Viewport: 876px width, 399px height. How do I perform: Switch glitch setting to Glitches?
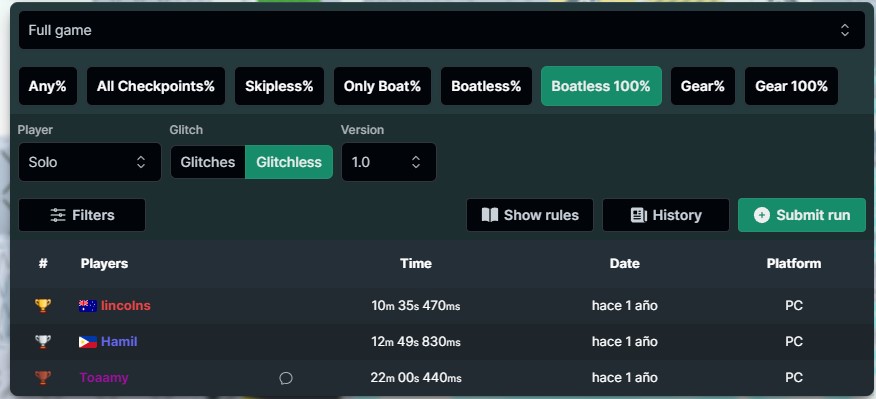208,162
